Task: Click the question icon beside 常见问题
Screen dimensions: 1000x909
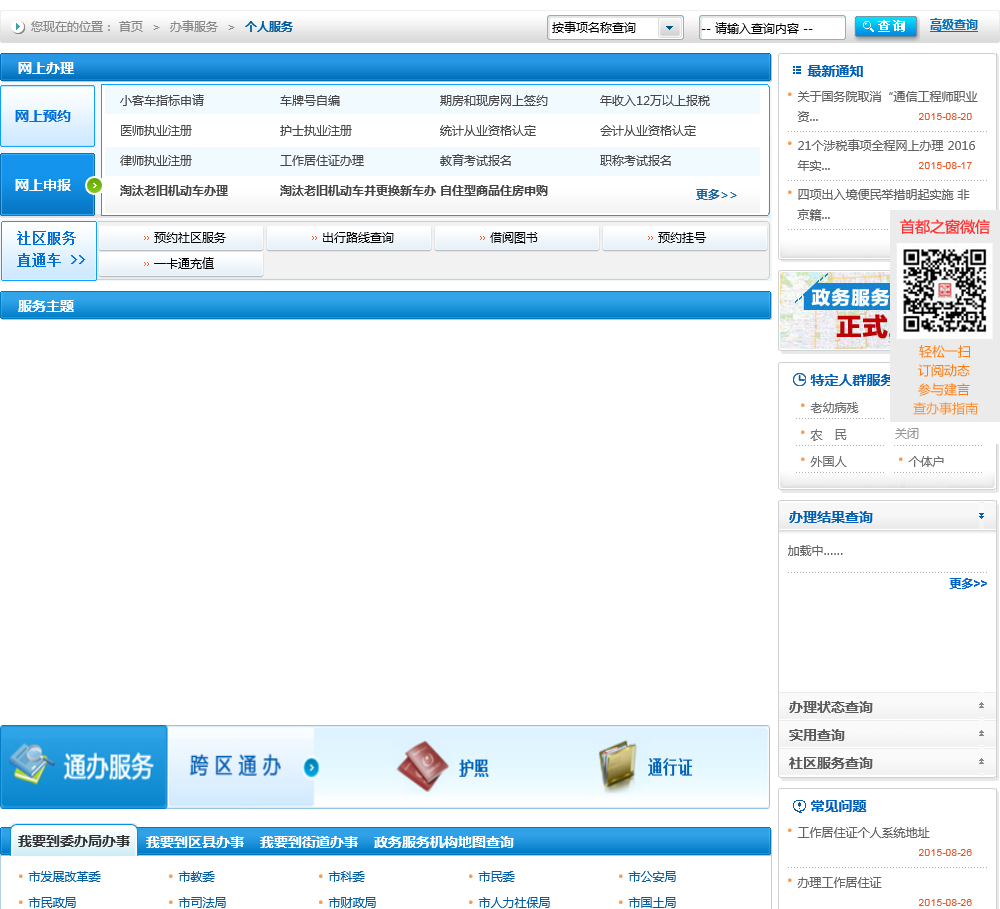Action: (799, 806)
